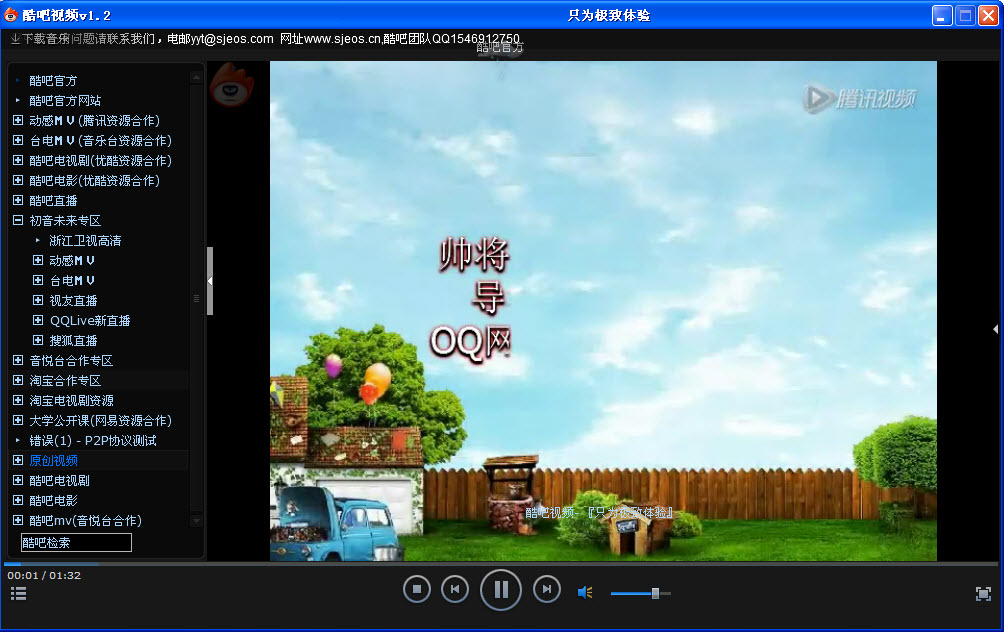Click the 酷吧检索 search field
The width and height of the screenshot is (1004, 632).
[76, 542]
